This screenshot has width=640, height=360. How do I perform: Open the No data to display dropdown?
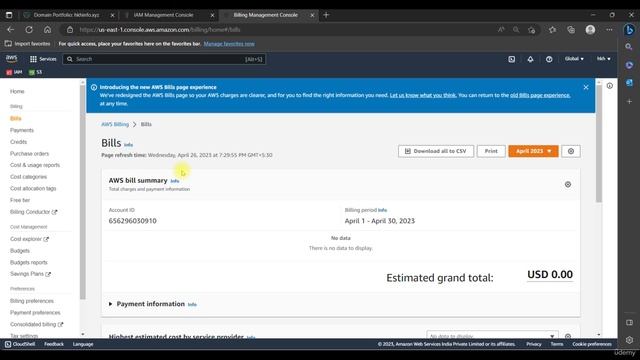(x=492, y=336)
